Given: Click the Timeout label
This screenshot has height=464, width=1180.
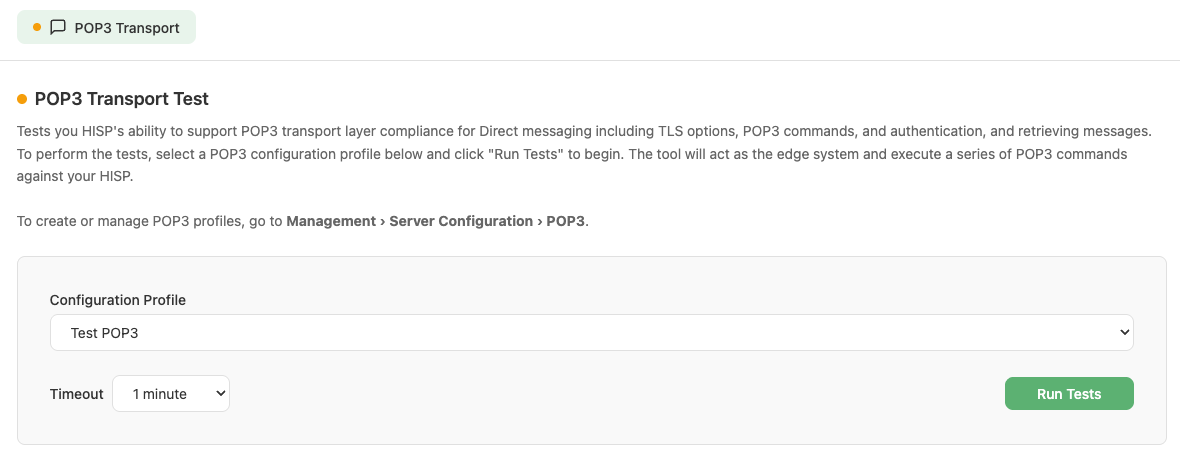Looking at the screenshot, I should (77, 394).
